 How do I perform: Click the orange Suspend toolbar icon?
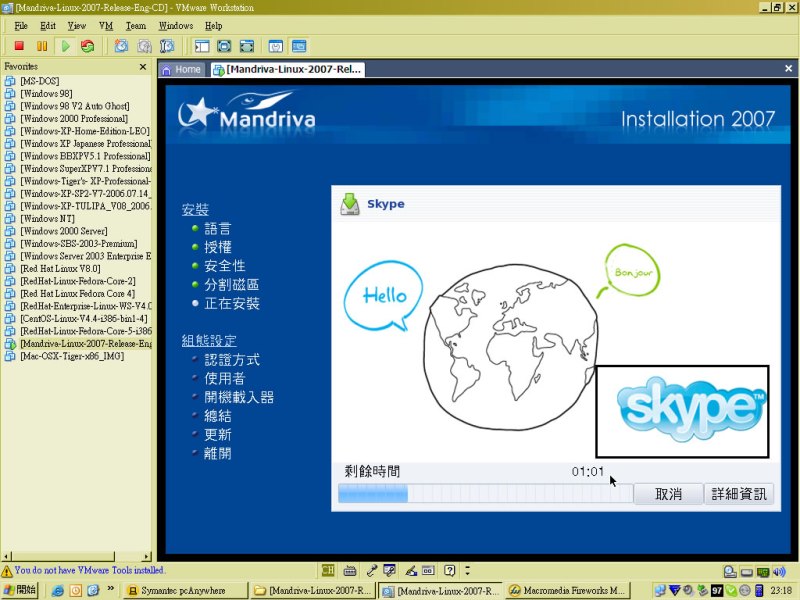click(42, 46)
